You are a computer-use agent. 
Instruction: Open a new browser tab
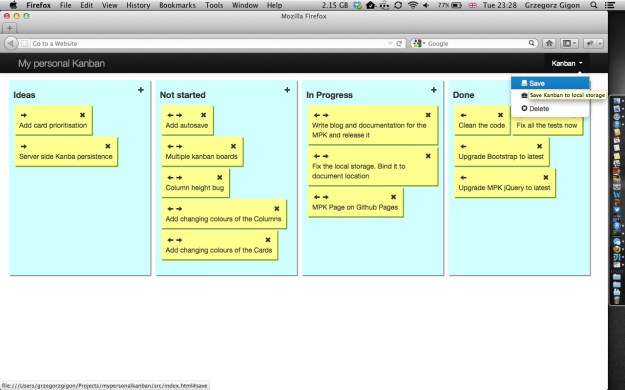pos(10,28)
